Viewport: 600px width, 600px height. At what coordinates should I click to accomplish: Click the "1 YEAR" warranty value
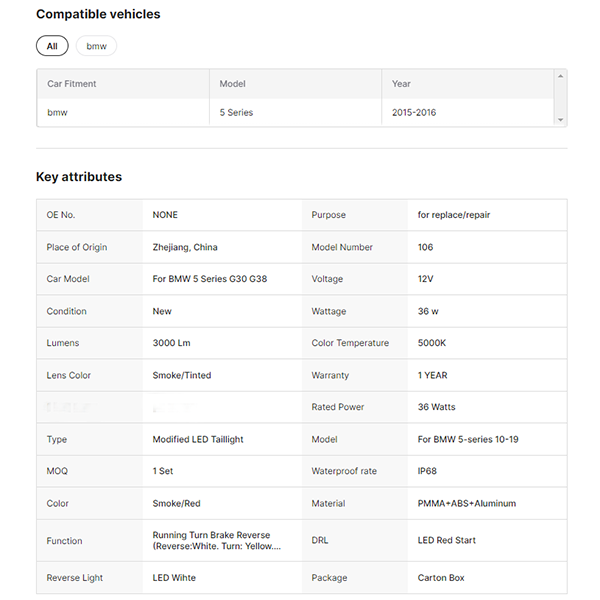pyautogui.click(x=433, y=375)
